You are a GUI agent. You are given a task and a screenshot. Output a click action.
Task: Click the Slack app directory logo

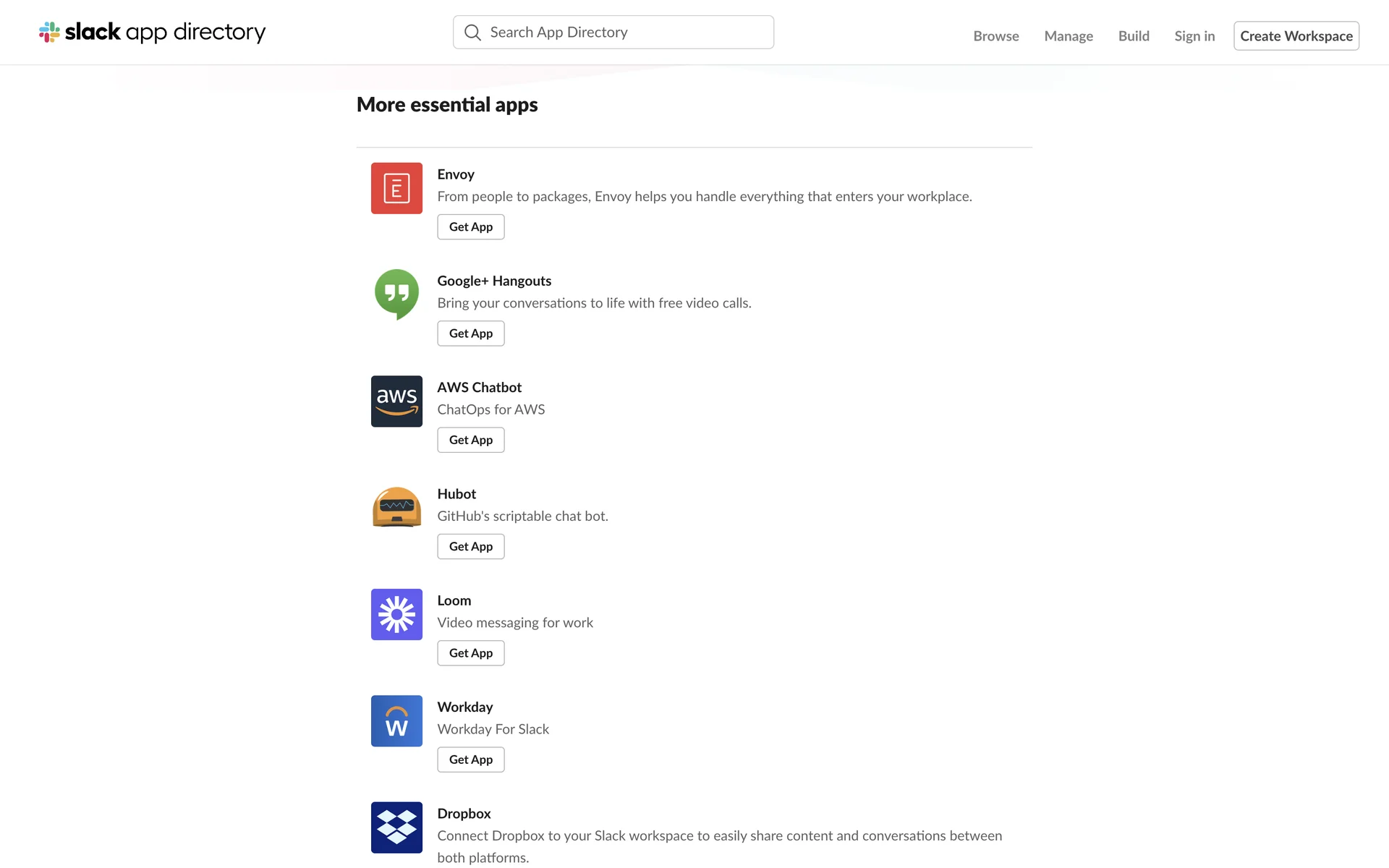tap(152, 32)
